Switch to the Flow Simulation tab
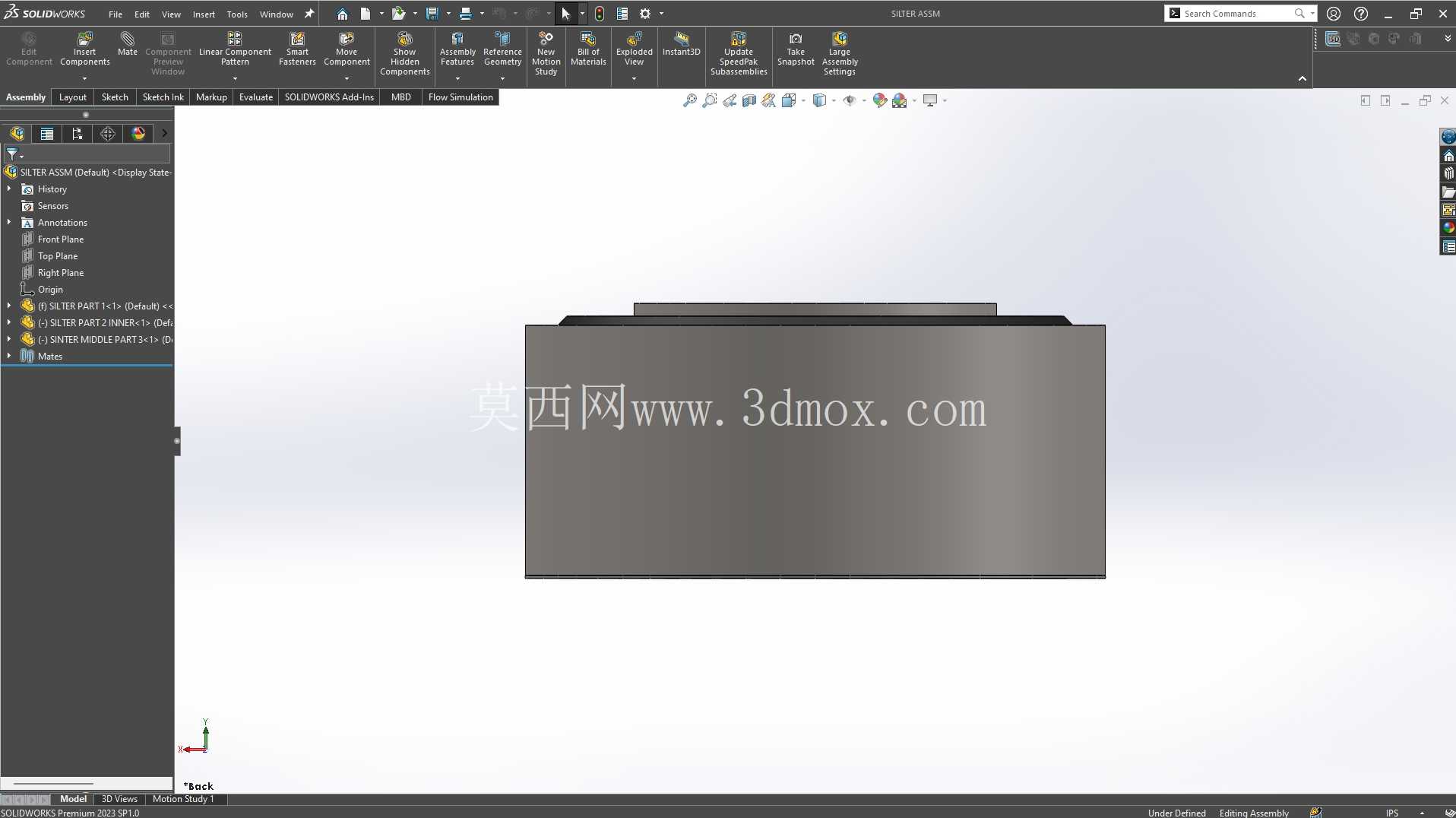The height and width of the screenshot is (818, 1456). pyautogui.click(x=461, y=97)
